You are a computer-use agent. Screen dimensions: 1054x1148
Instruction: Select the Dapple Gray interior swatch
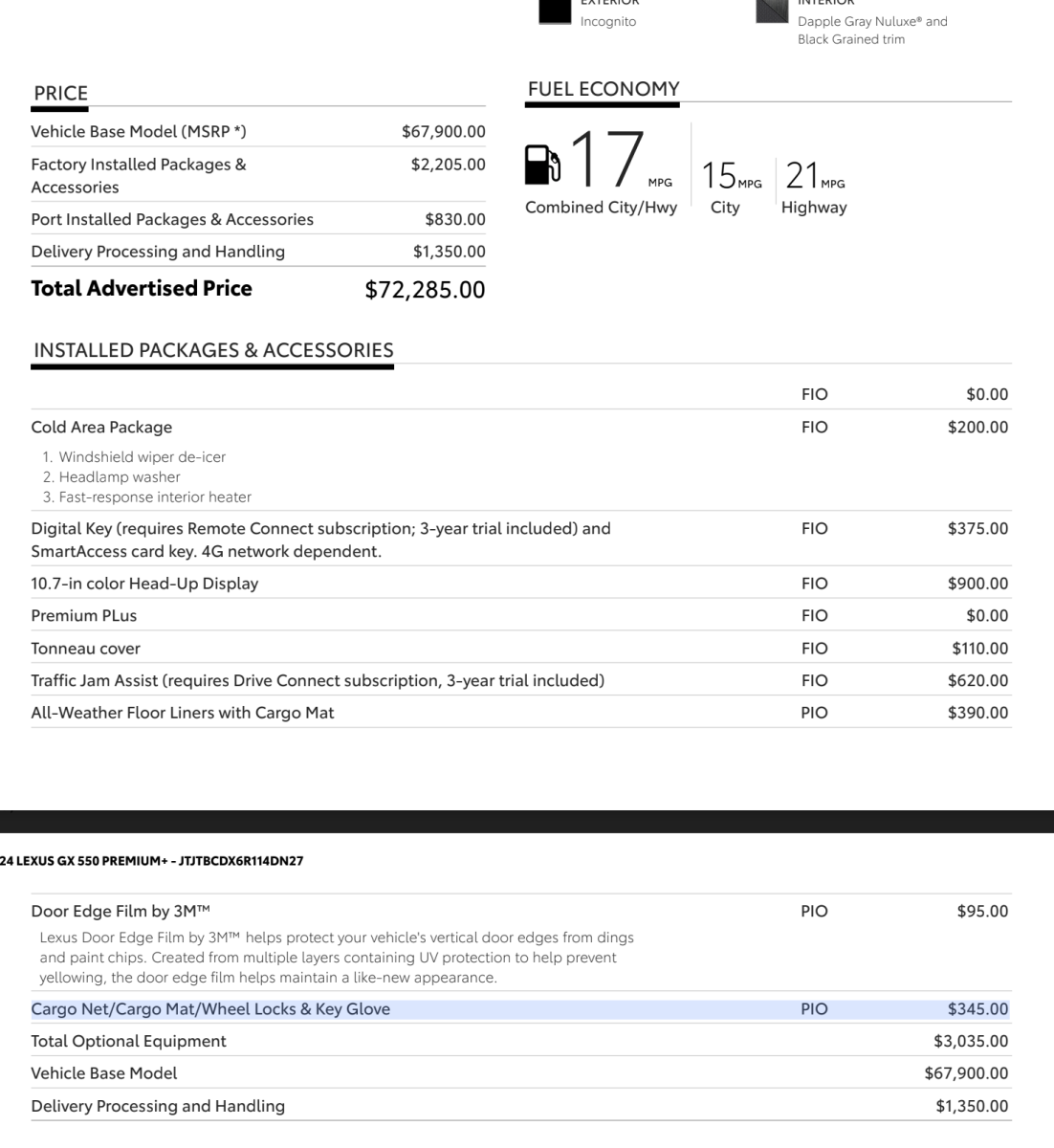[x=772, y=11]
